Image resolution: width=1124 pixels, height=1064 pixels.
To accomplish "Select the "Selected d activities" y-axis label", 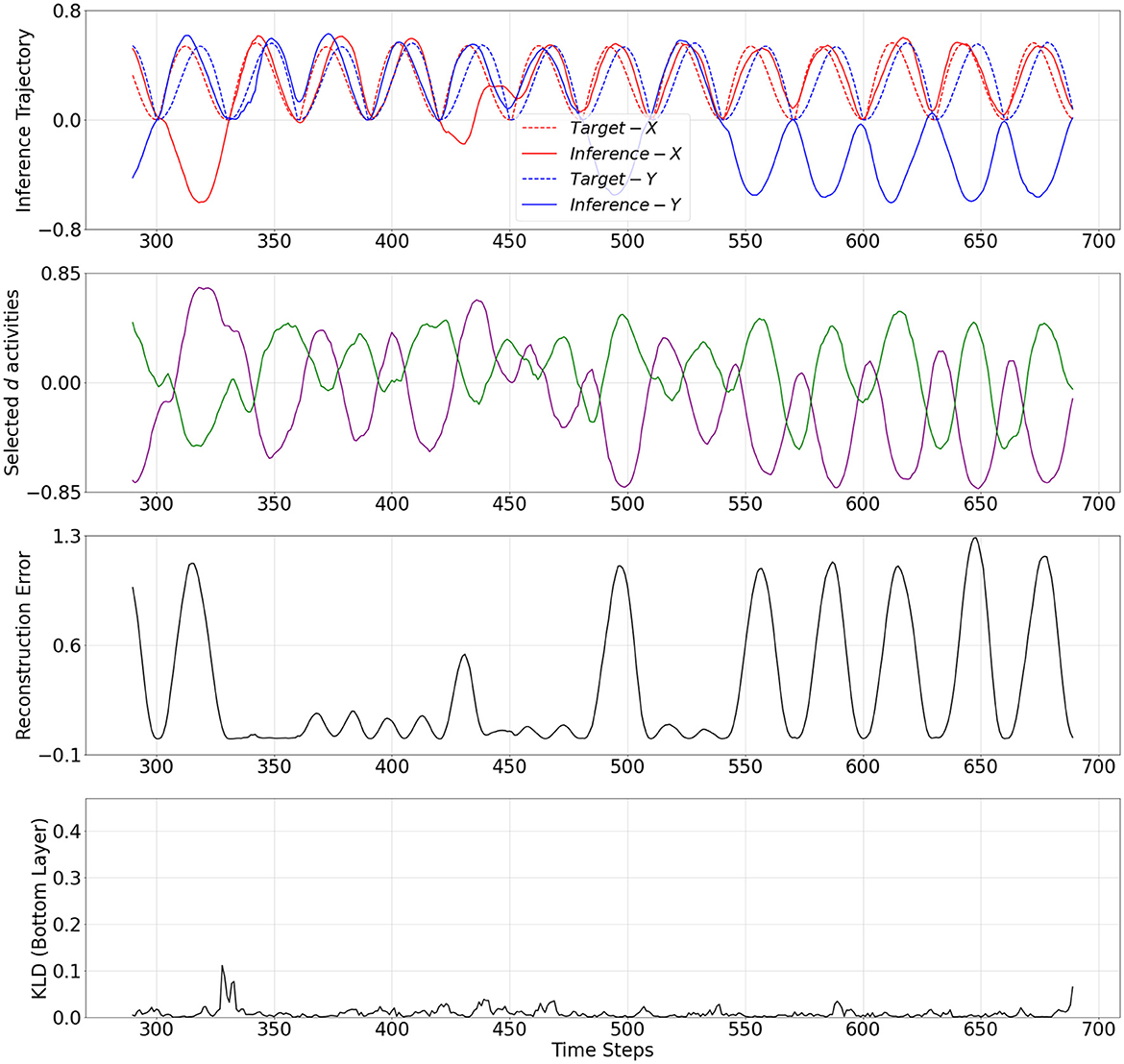I will click(x=12, y=382).
